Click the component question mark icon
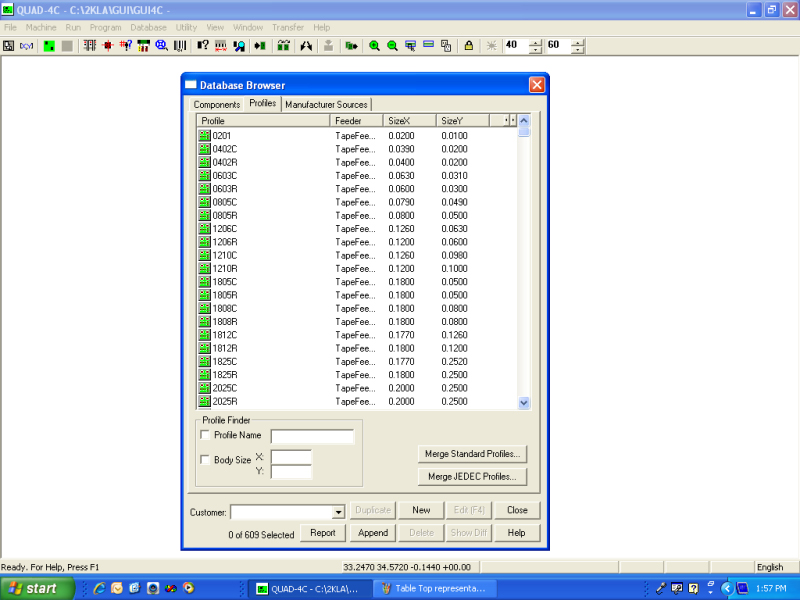The height and width of the screenshot is (600, 800). pos(203,46)
